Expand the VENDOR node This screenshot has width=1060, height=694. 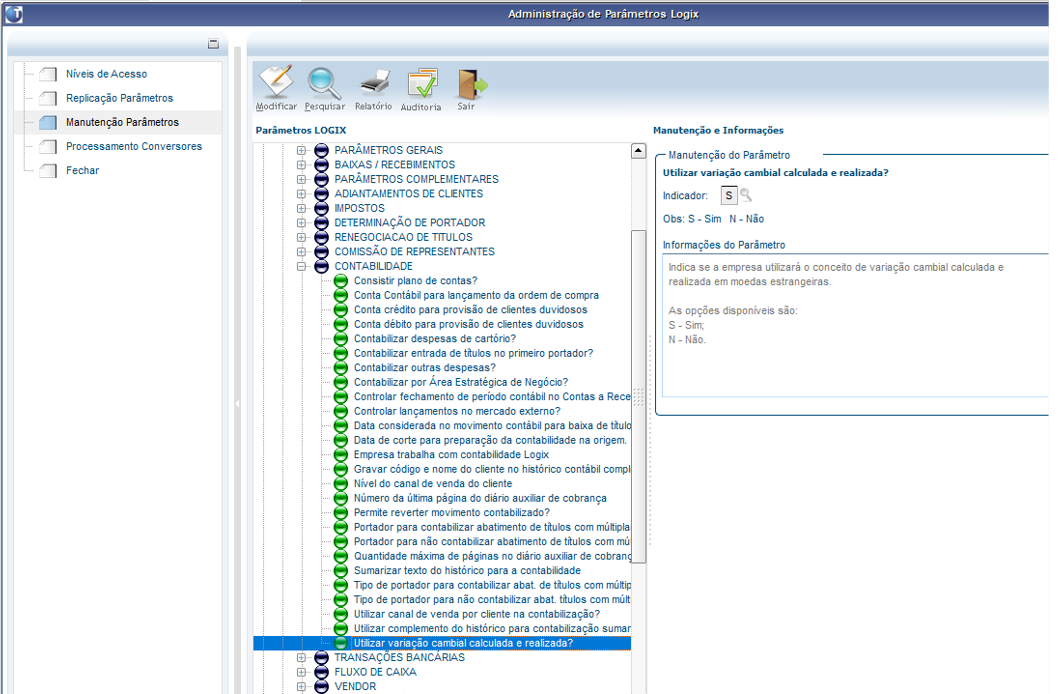click(x=302, y=687)
